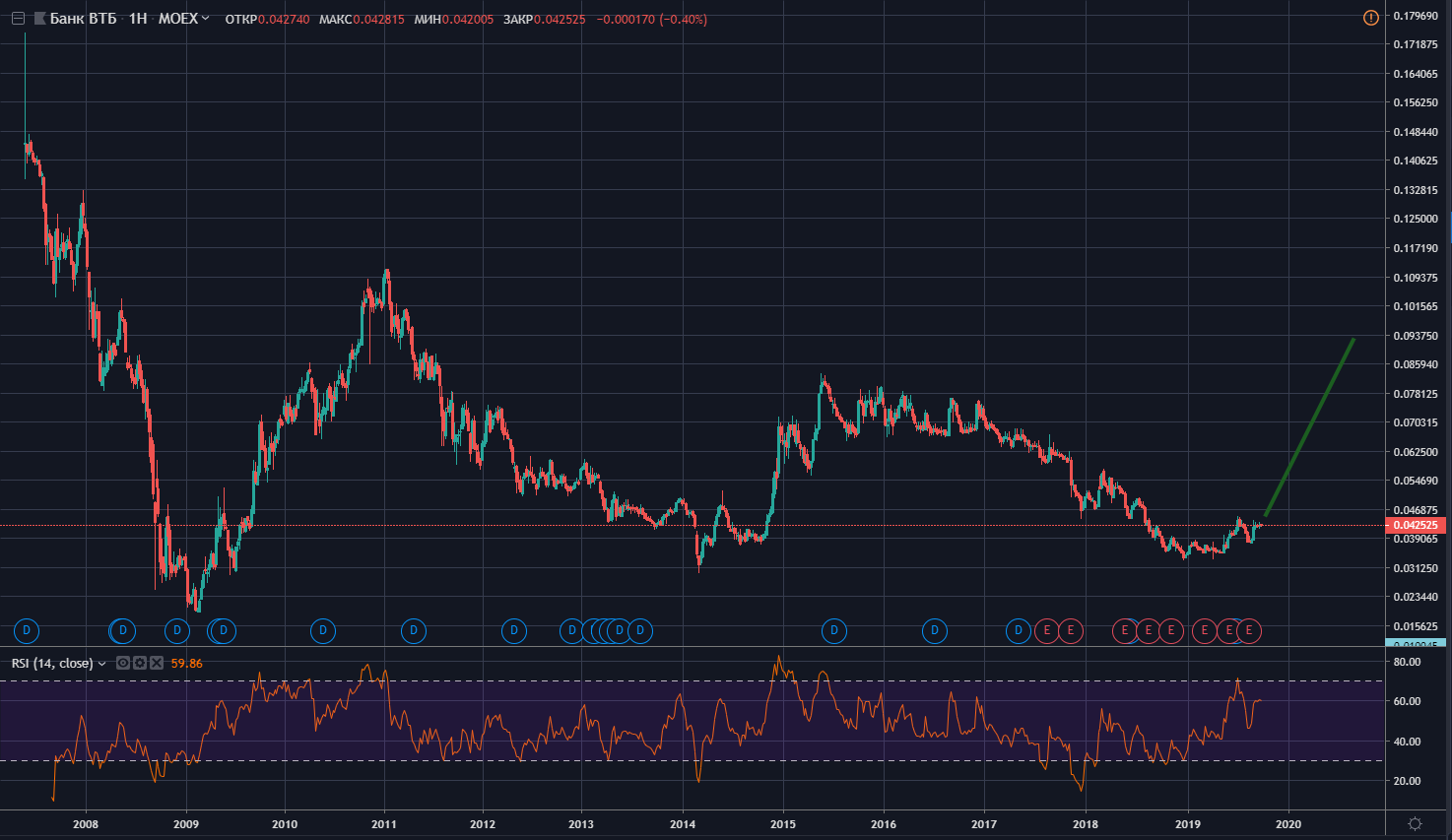Select the green trend line drawing
Screen dimensions: 1452x840
point(1310,426)
